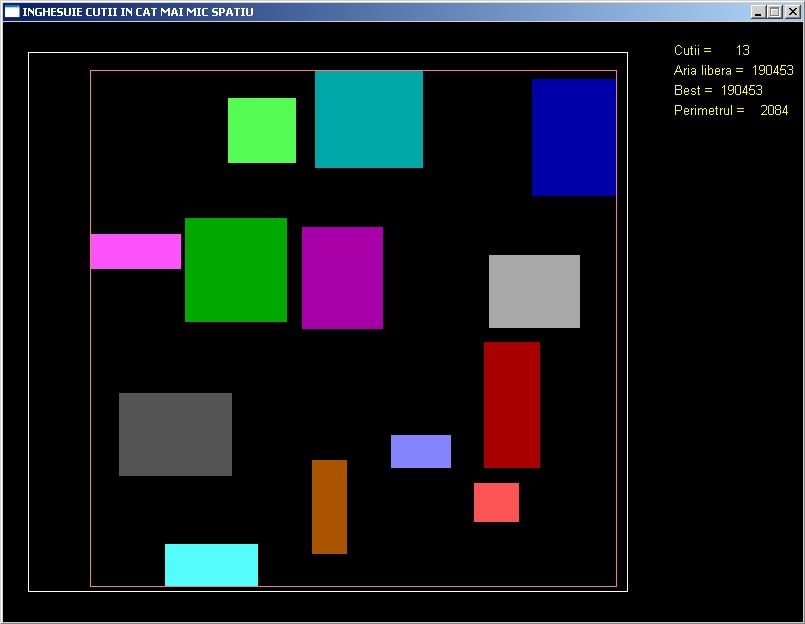Image resolution: width=805 pixels, height=624 pixels.
Task: Click the dark red box
Action: 512,405
